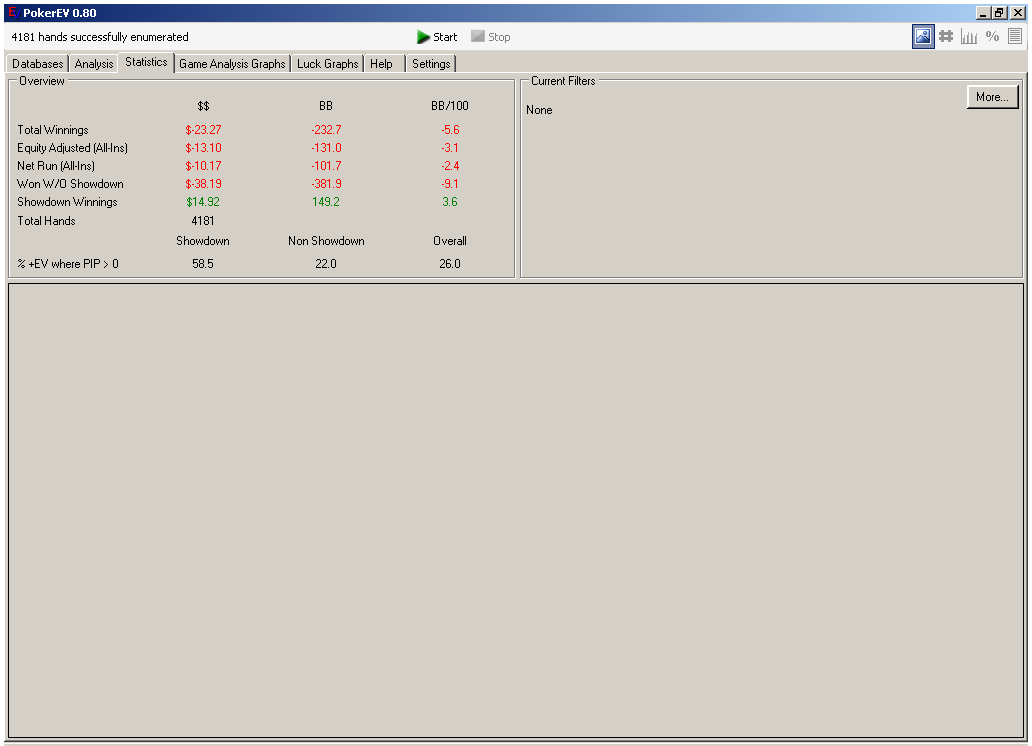Click the picture view icon in toolbar
The width and height of the screenshot is (1032, 746).
point(922,37)
